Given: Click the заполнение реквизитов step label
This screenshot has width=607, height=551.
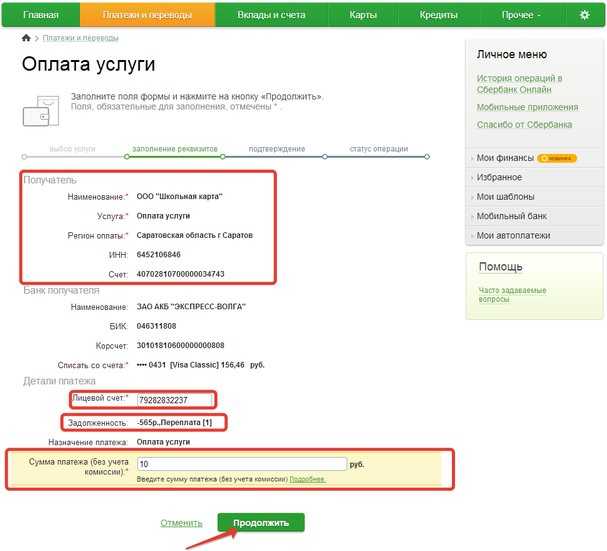Looking at the screenshot, I should pos(175,149).
